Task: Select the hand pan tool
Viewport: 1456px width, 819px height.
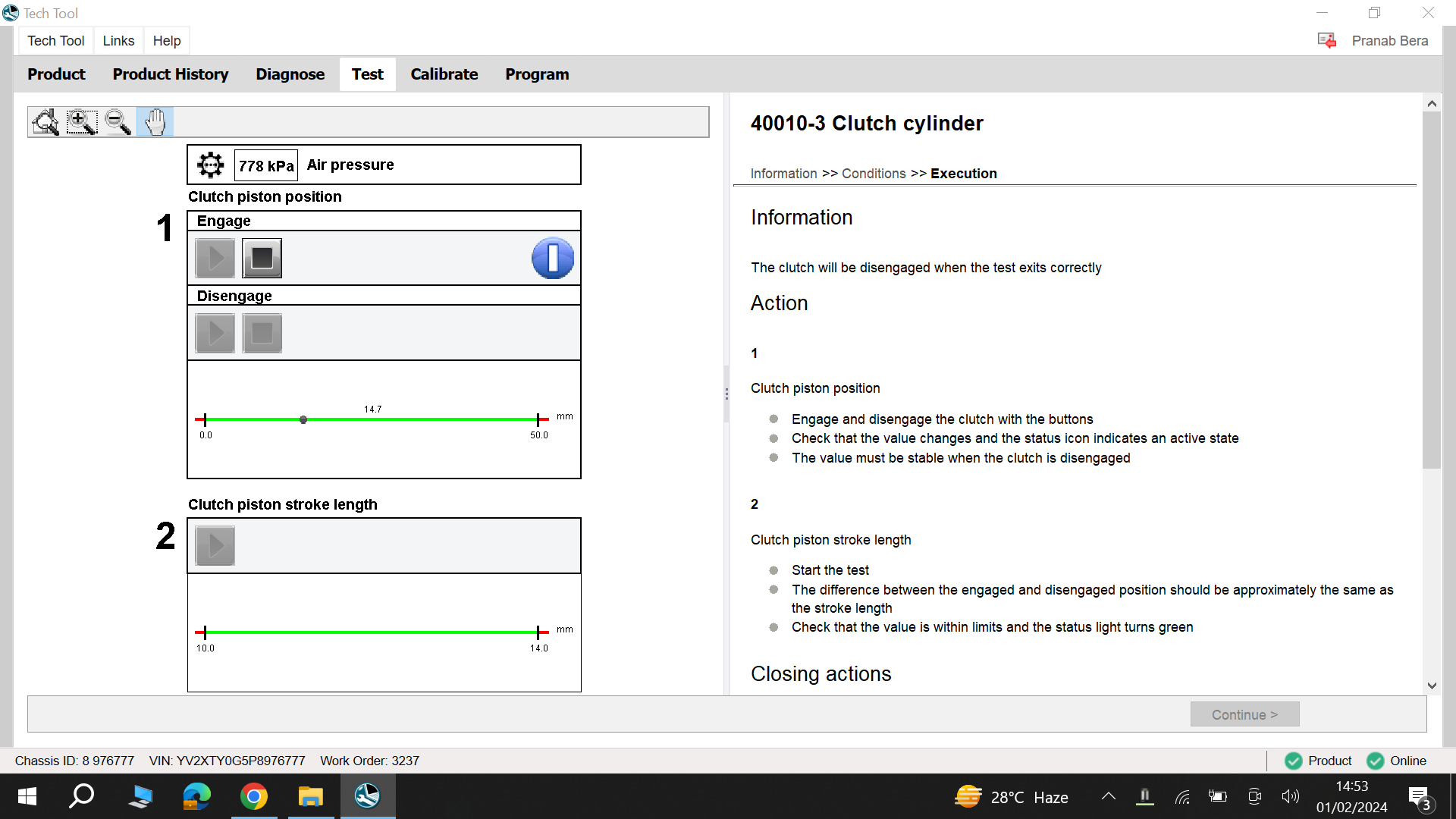Action: click(155, 122)
